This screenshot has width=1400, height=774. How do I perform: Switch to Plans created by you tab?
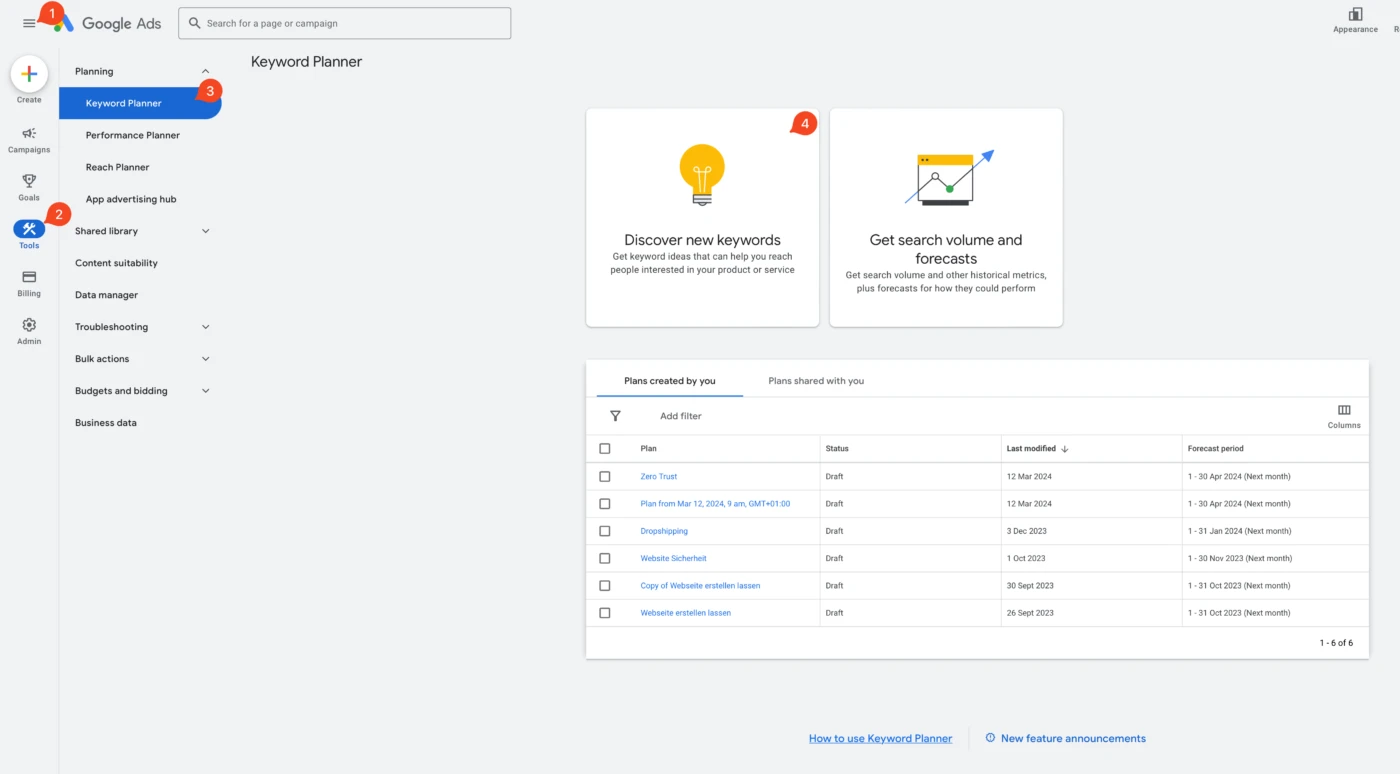(670, 381)
